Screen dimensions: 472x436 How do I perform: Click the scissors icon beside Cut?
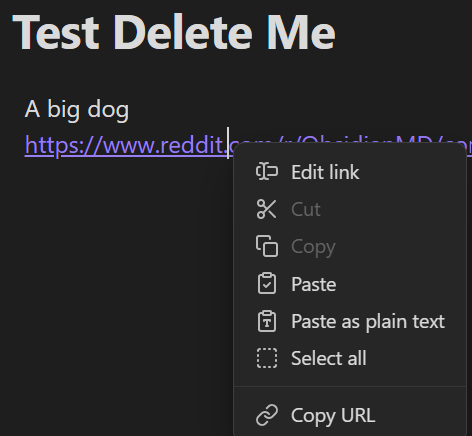(x=267, y=209)
